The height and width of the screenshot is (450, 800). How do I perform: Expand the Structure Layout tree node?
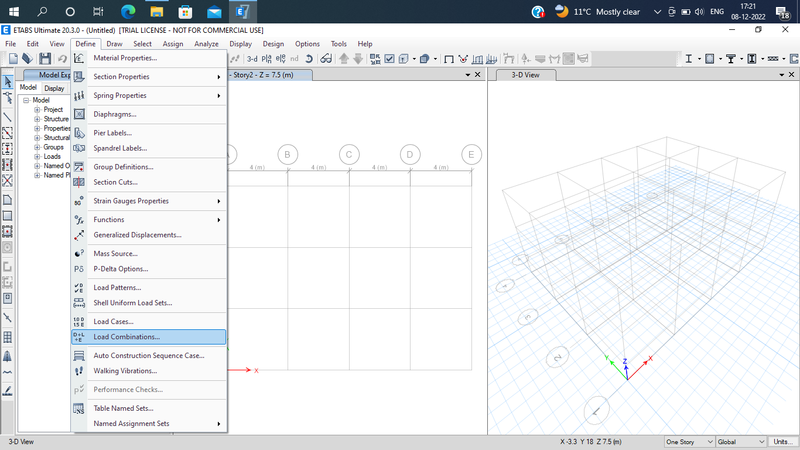tap(37, 119)
